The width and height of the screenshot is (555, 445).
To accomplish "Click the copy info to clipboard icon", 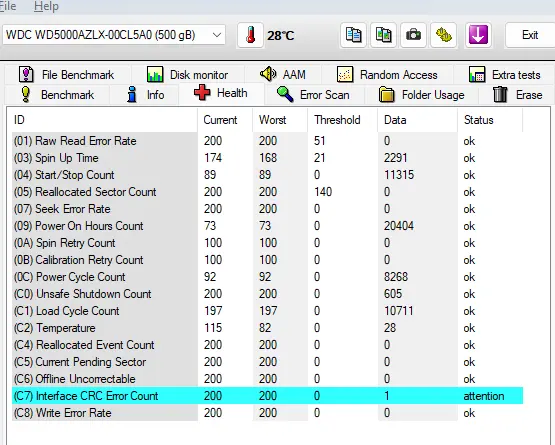I will coord(353,35).
